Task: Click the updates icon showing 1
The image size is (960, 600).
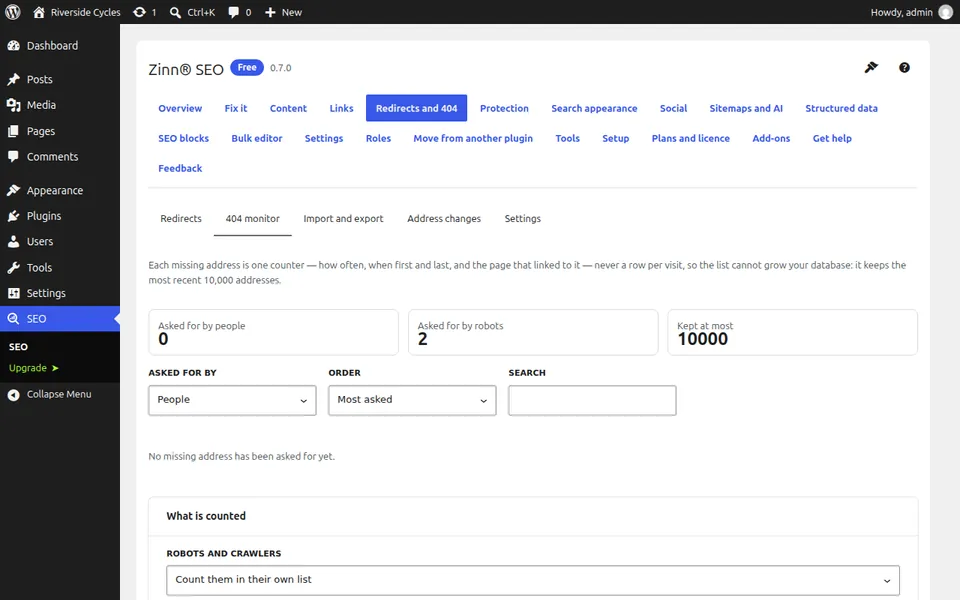Action: 140,12
